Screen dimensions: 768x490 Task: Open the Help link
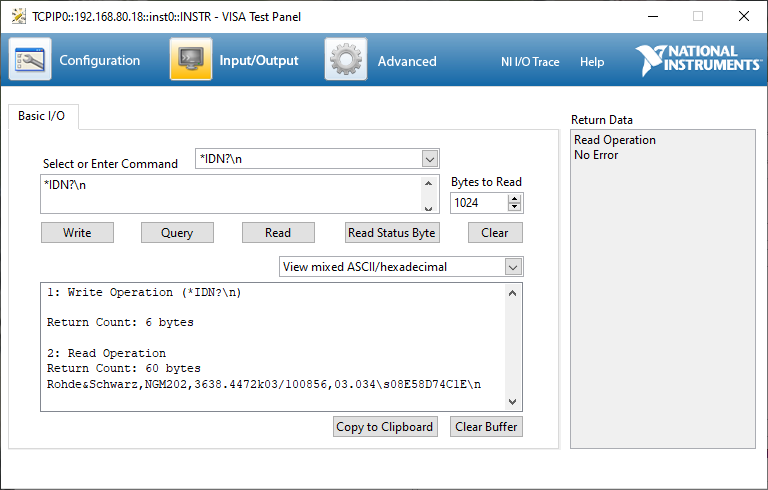click(x=592, y=62)
